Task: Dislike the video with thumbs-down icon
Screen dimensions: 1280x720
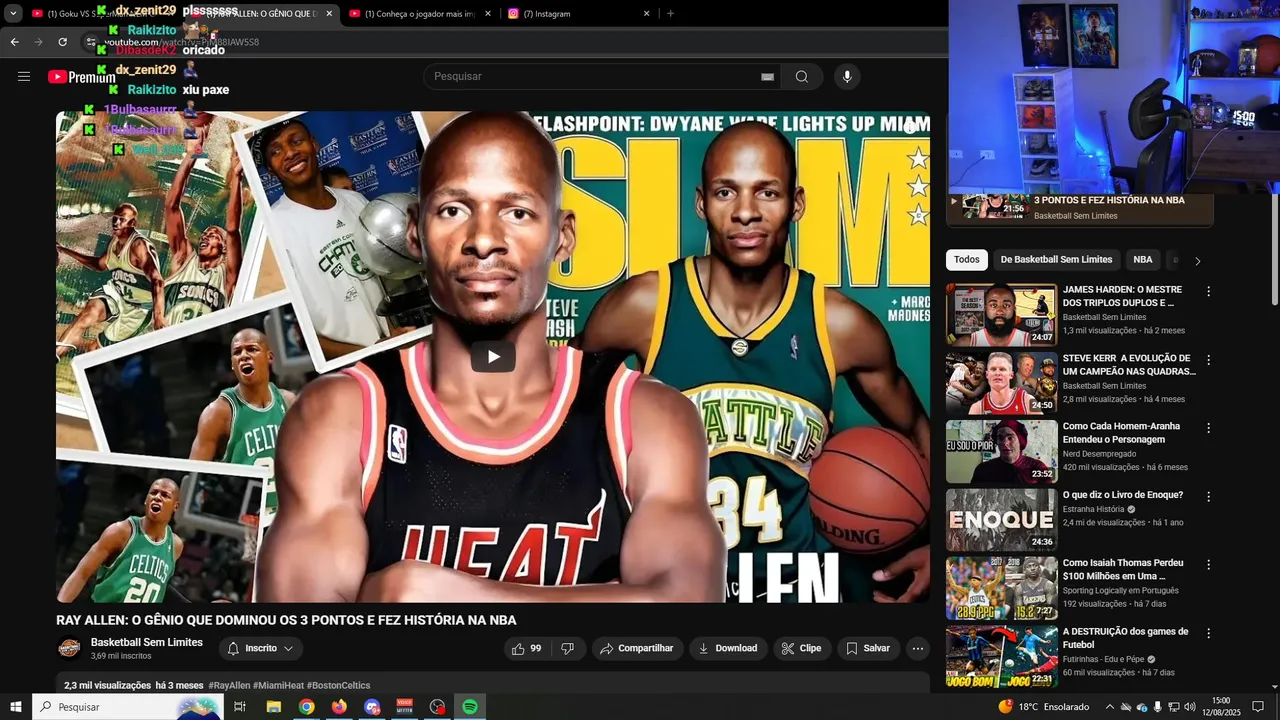Action: (x=567, y=648)
